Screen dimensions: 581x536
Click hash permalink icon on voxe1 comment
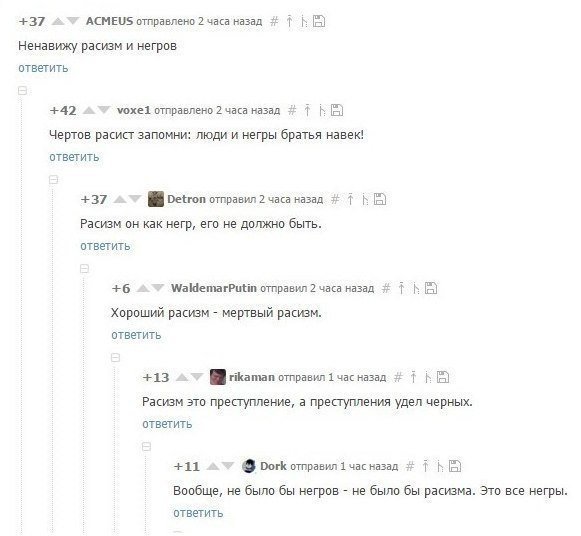tap(292, 110)
